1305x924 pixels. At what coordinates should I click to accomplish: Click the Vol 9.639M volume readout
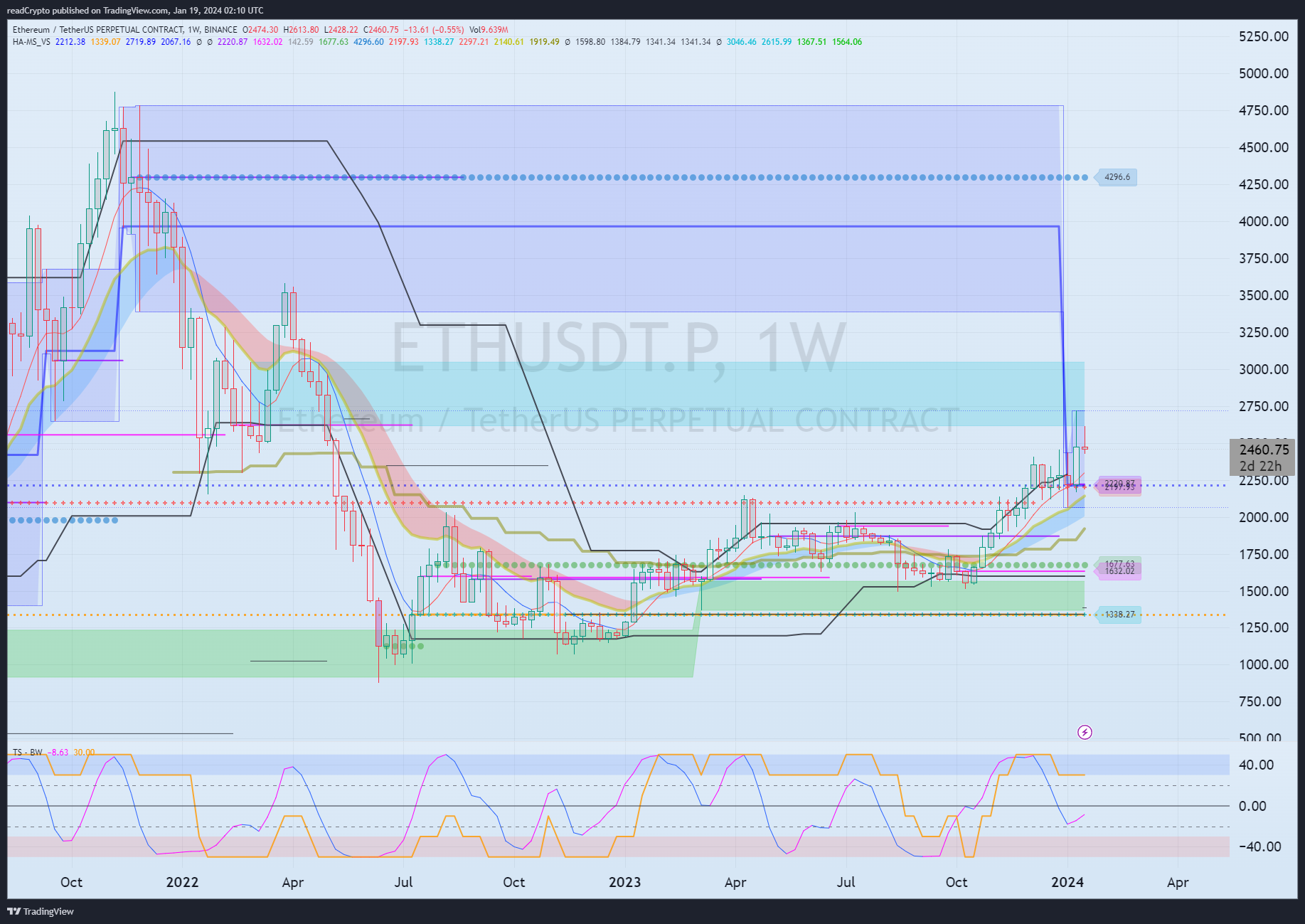pyautogui.click(x=489, y=30)
